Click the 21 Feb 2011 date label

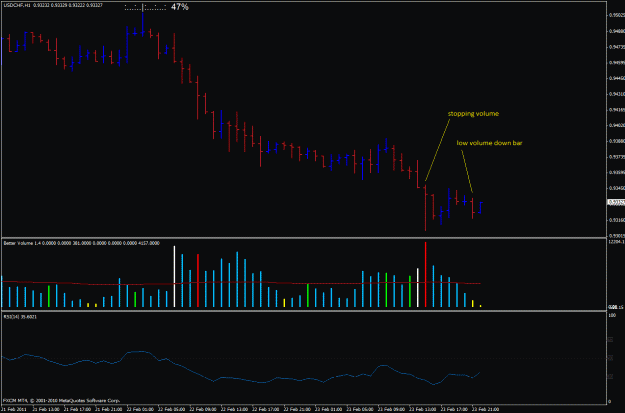[14, 409]
